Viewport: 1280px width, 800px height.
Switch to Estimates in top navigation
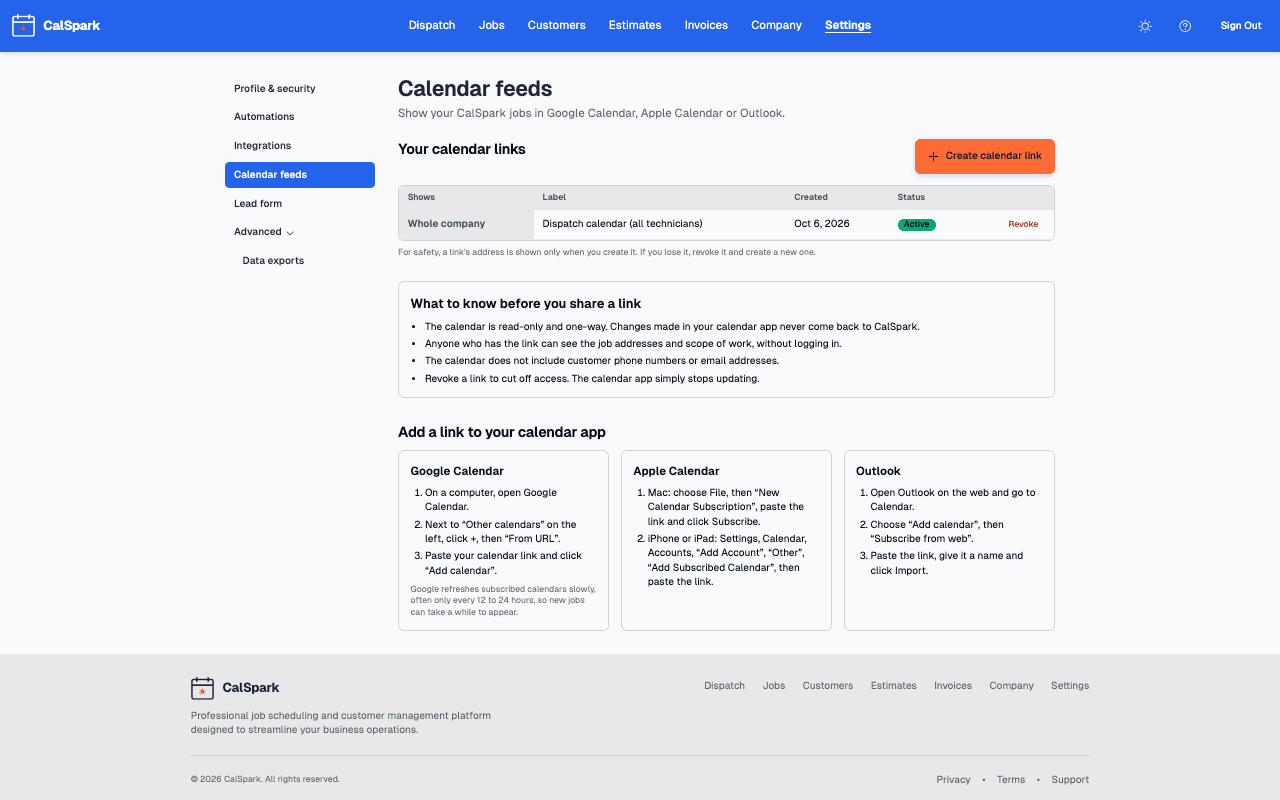tap(635, 25)
